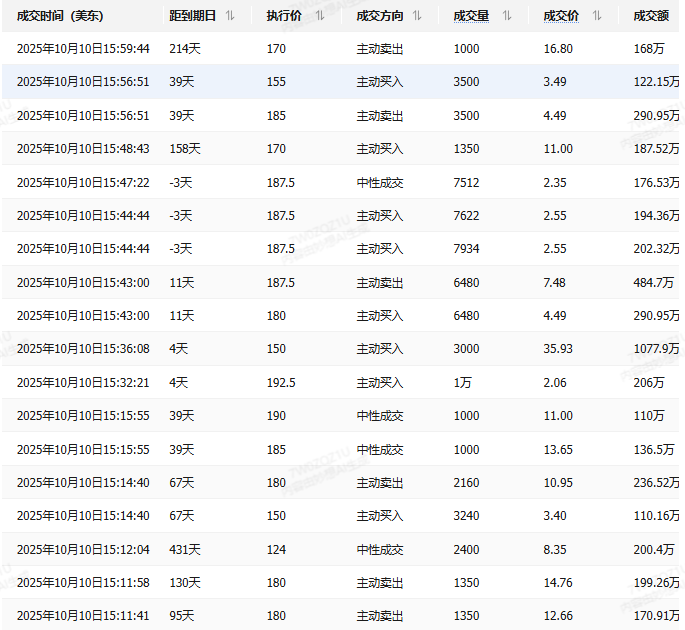685x630 pixels.
Task: Click the 3000 volume cell
Action: pos(466,349)
